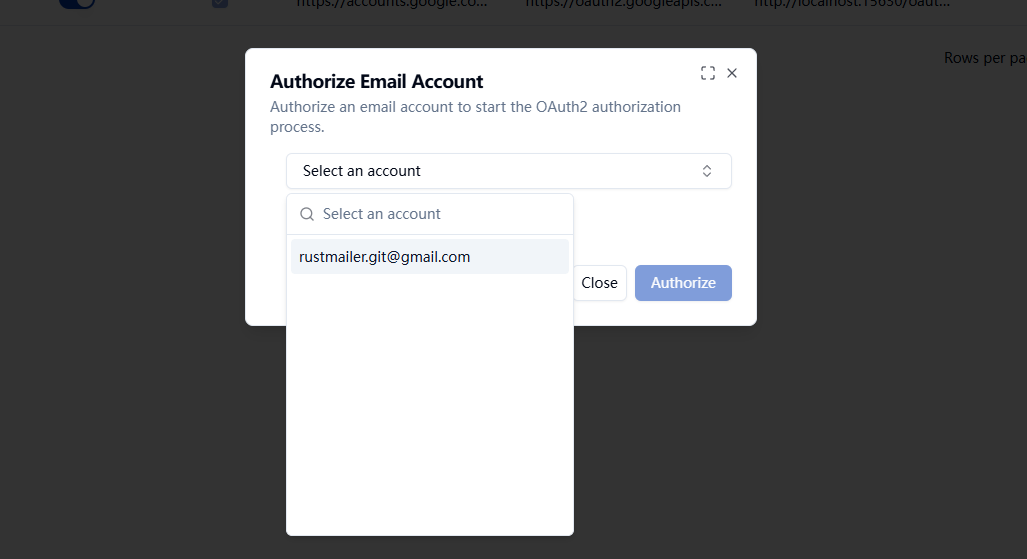Tick the checkbox in the top row
Viewport: 1027px width, 559px height.
click(220, 3)
